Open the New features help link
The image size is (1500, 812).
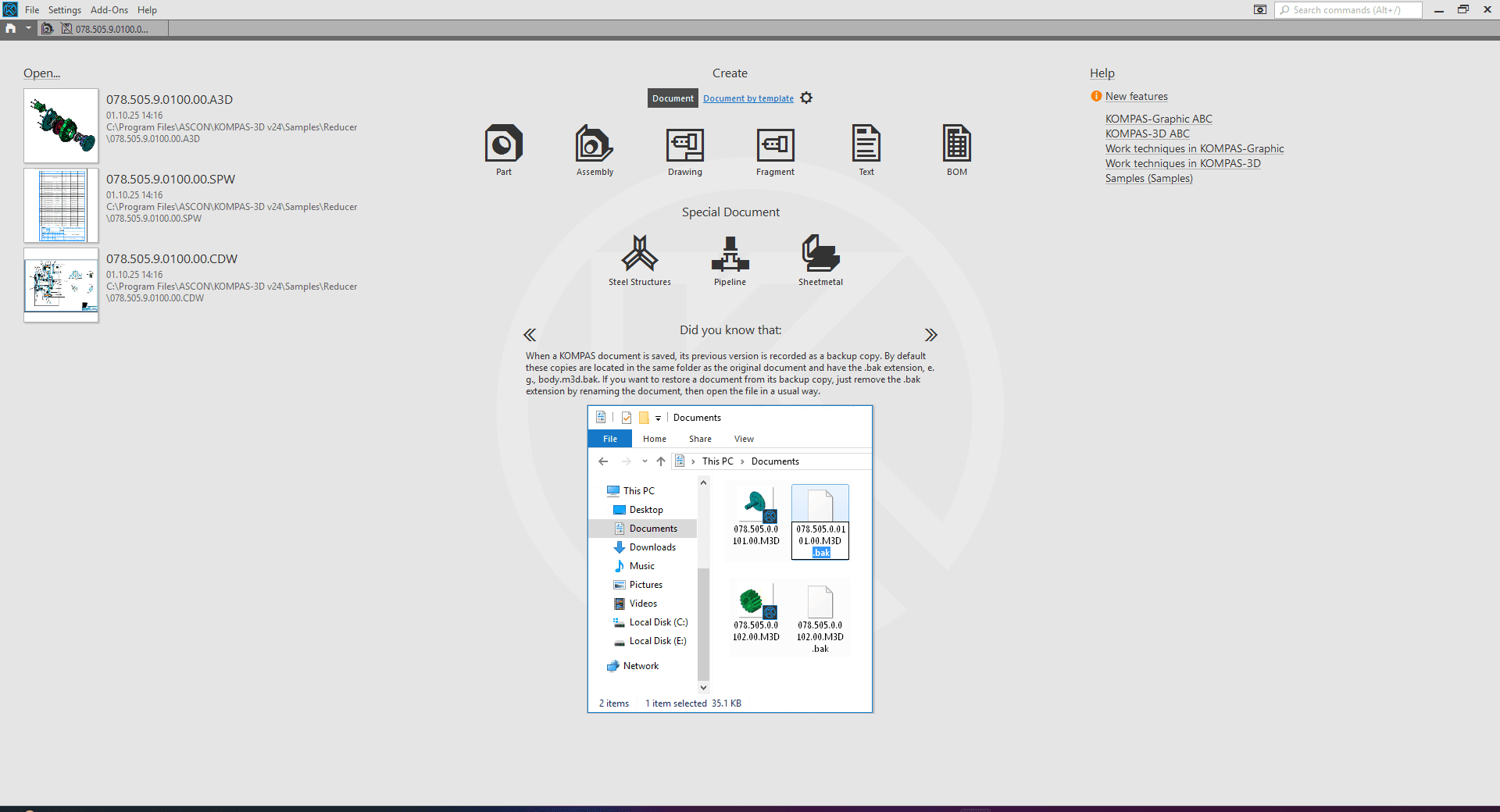[1136, 96]
